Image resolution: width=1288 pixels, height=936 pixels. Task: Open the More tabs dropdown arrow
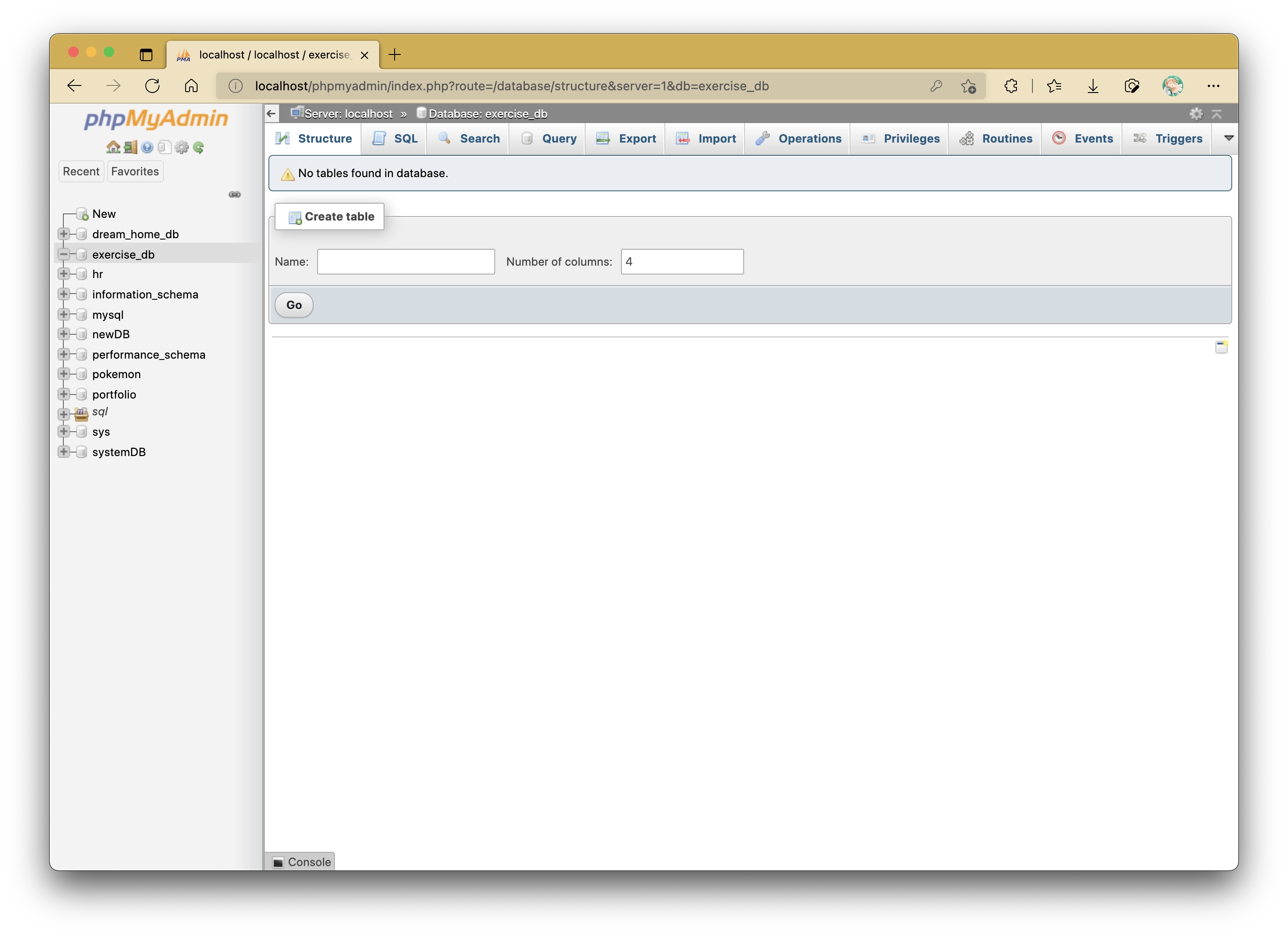[x=1228, y=138]
